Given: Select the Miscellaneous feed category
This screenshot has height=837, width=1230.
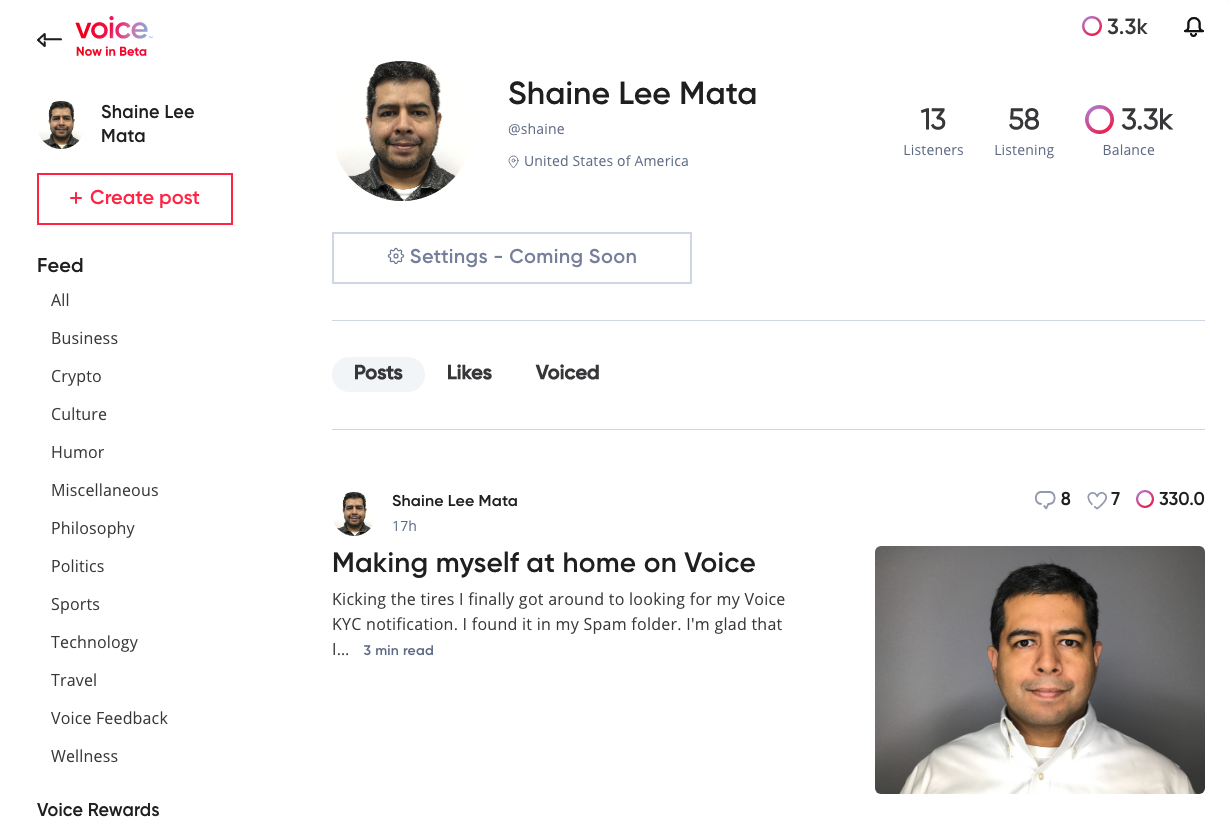Looking at the screenshot, I should click(105, 490).
